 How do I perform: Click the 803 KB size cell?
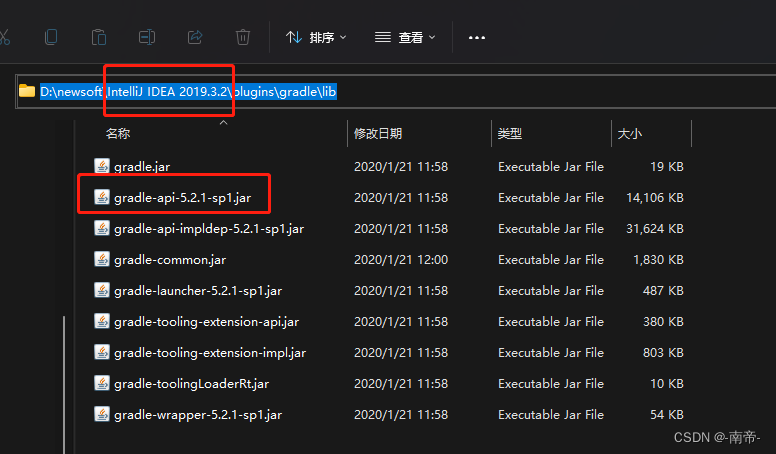pyautogui.click(x=663, y=353)
